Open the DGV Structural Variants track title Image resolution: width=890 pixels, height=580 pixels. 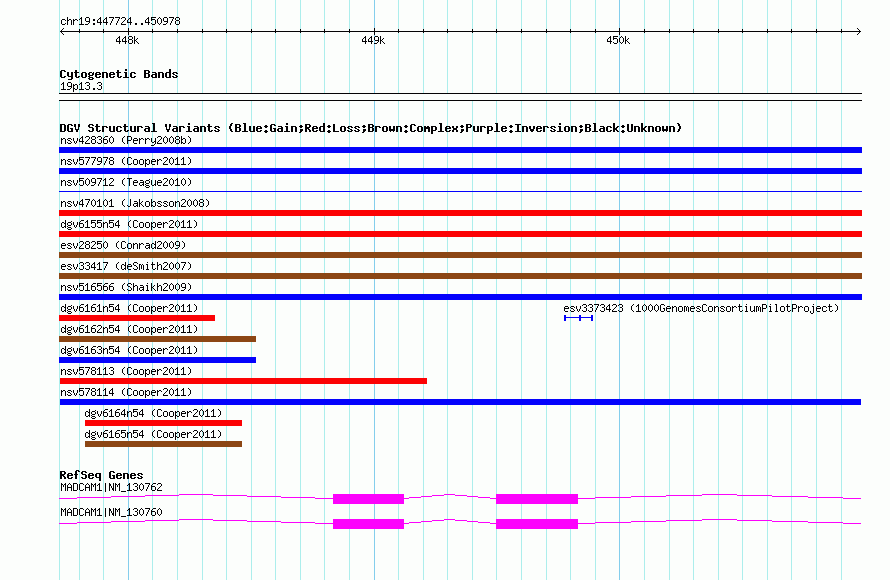(371, 128)
